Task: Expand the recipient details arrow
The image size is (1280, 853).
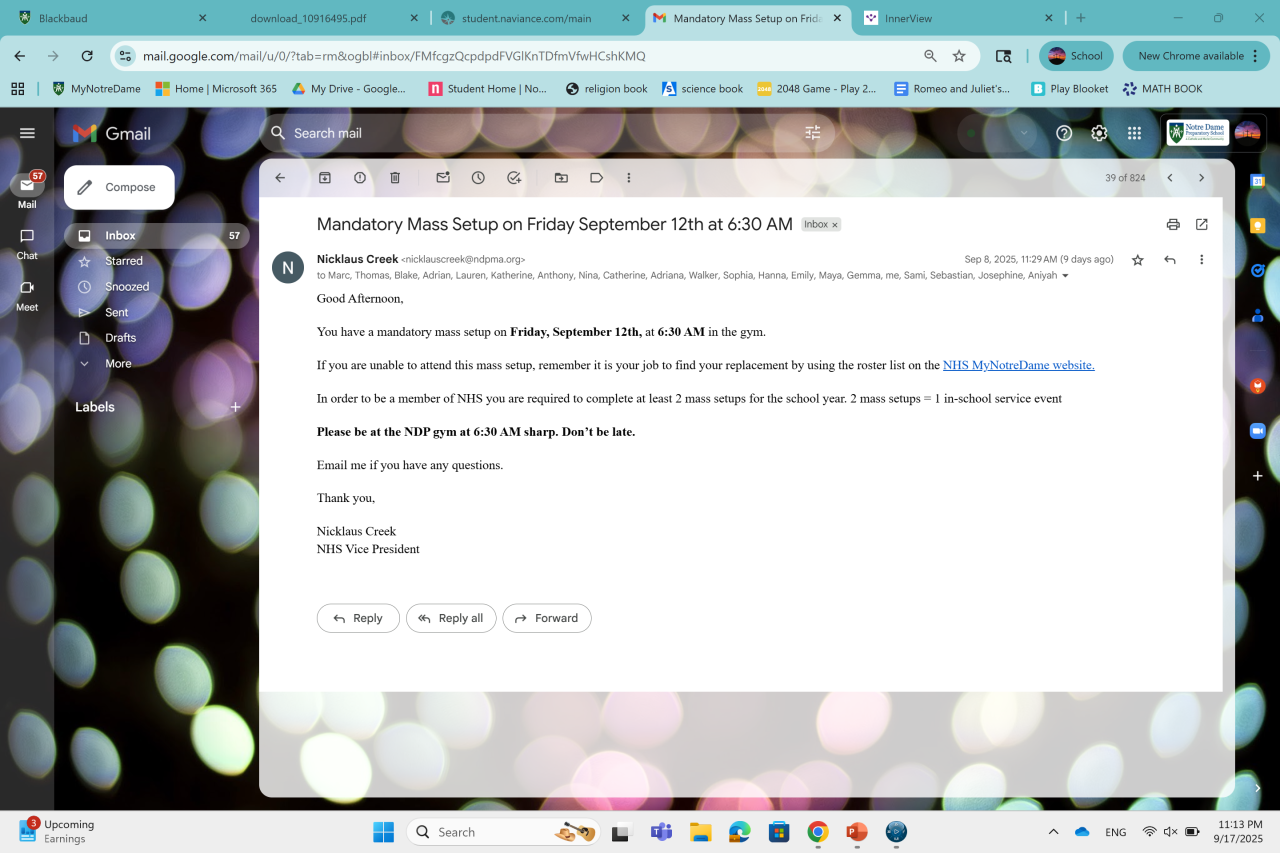Action: tap(1065, 276)
